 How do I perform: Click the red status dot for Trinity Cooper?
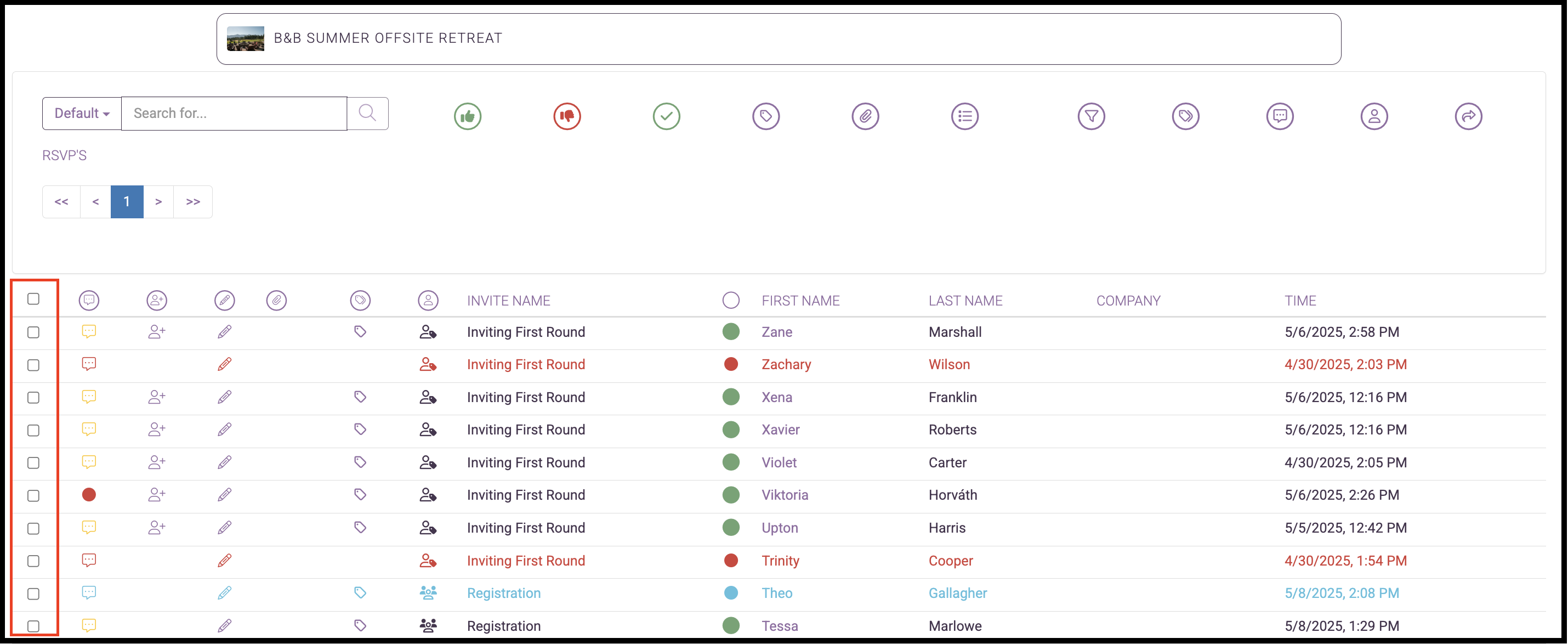(731, 561)
